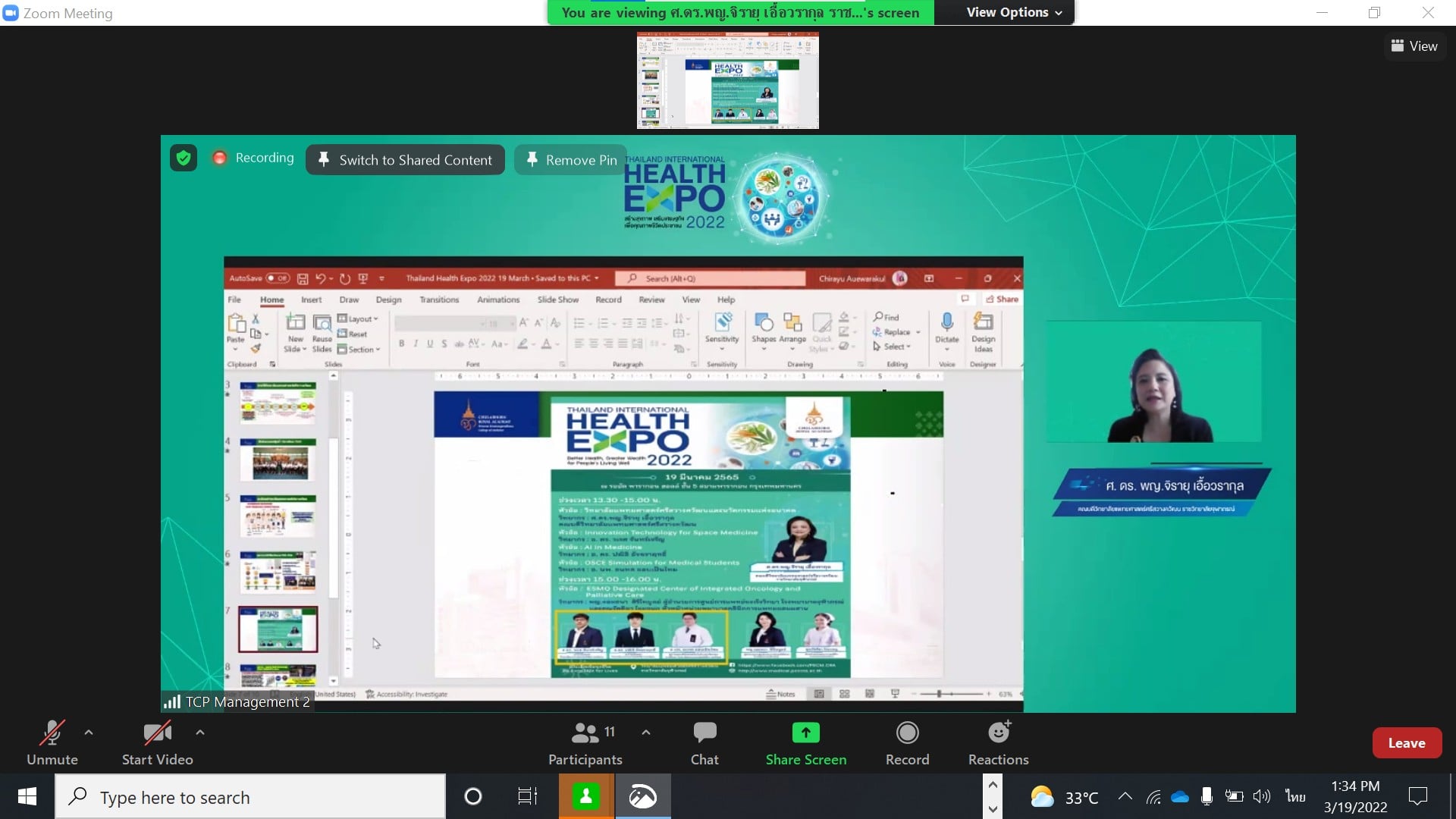1456x819 pixels.
Task: Open View Options dropdown
Action: pyautogui.click(x=1014, y=12)
